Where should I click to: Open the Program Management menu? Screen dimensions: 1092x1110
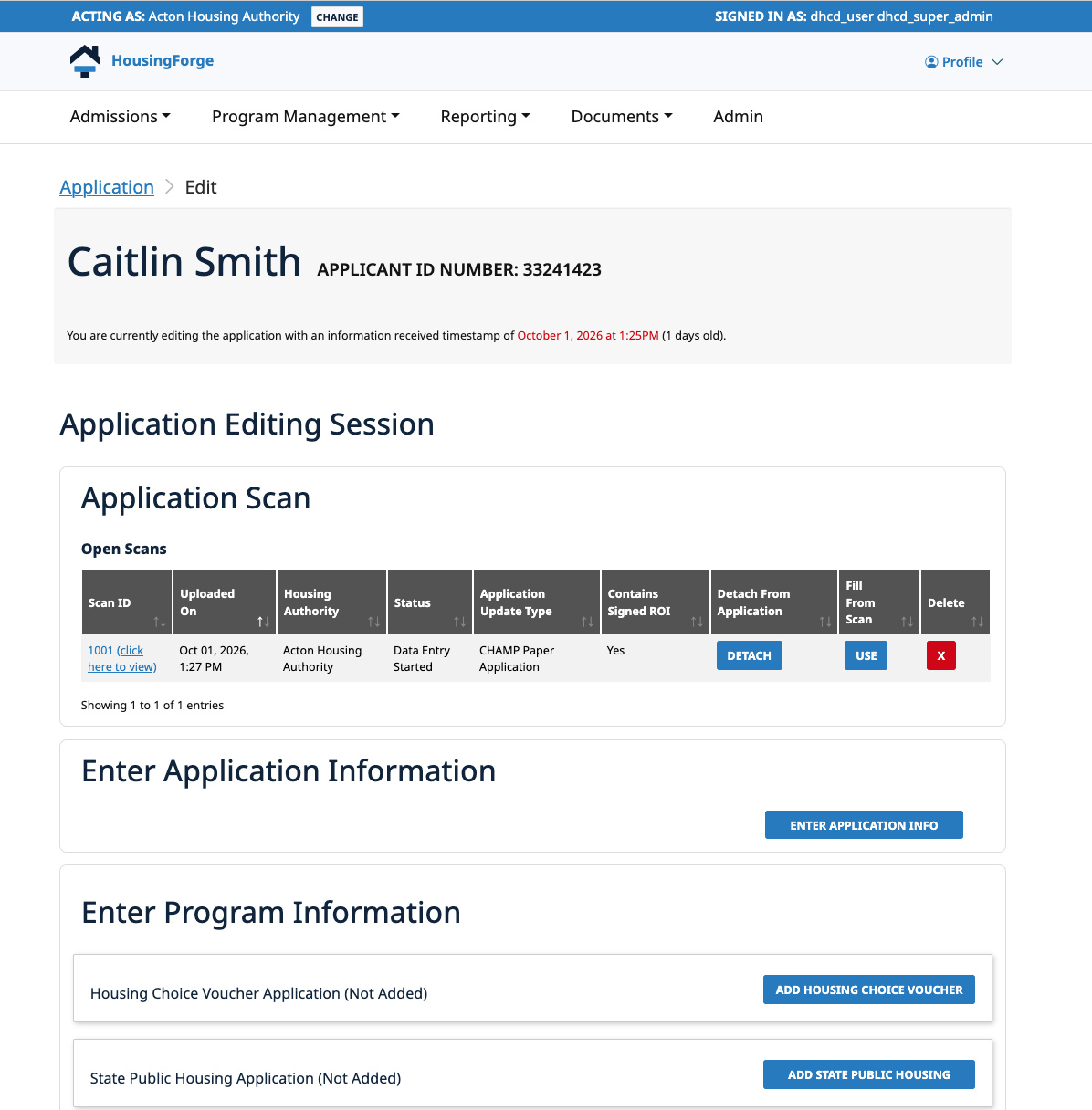pyautogui.click(x=306, y=117)
